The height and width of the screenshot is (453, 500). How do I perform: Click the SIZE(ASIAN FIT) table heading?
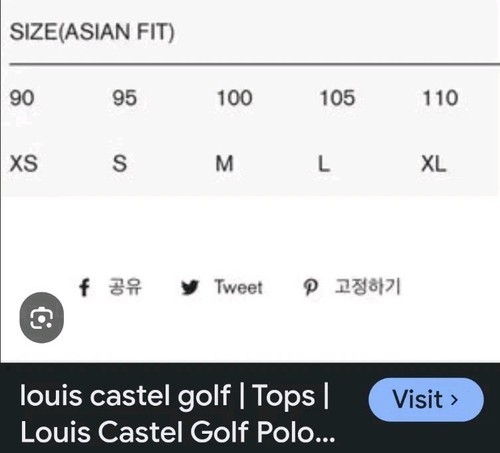(92, 32)
